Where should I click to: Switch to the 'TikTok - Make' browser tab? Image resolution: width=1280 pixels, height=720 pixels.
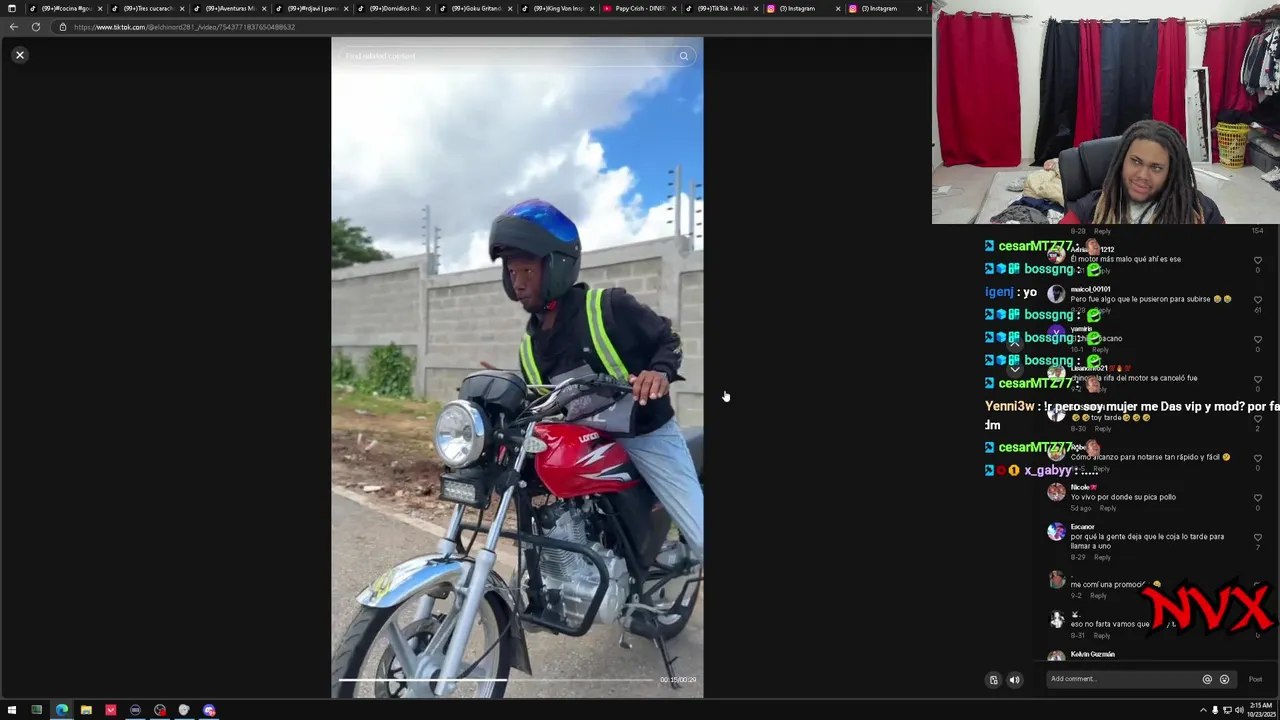[x=722, y=8]
